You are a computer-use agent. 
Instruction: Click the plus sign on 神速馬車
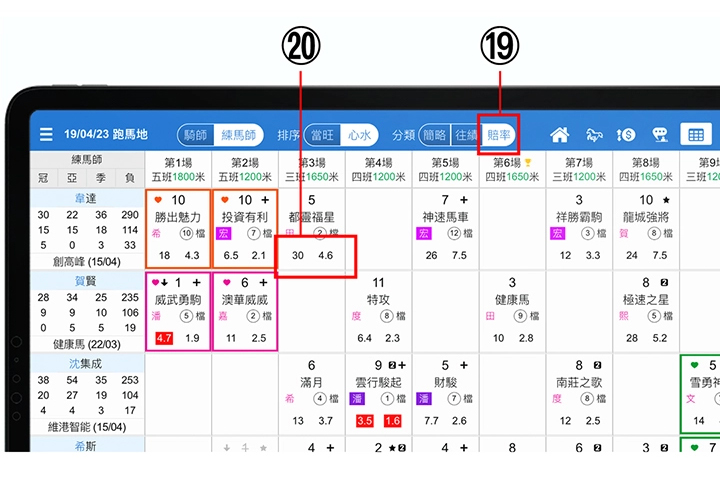464,200
